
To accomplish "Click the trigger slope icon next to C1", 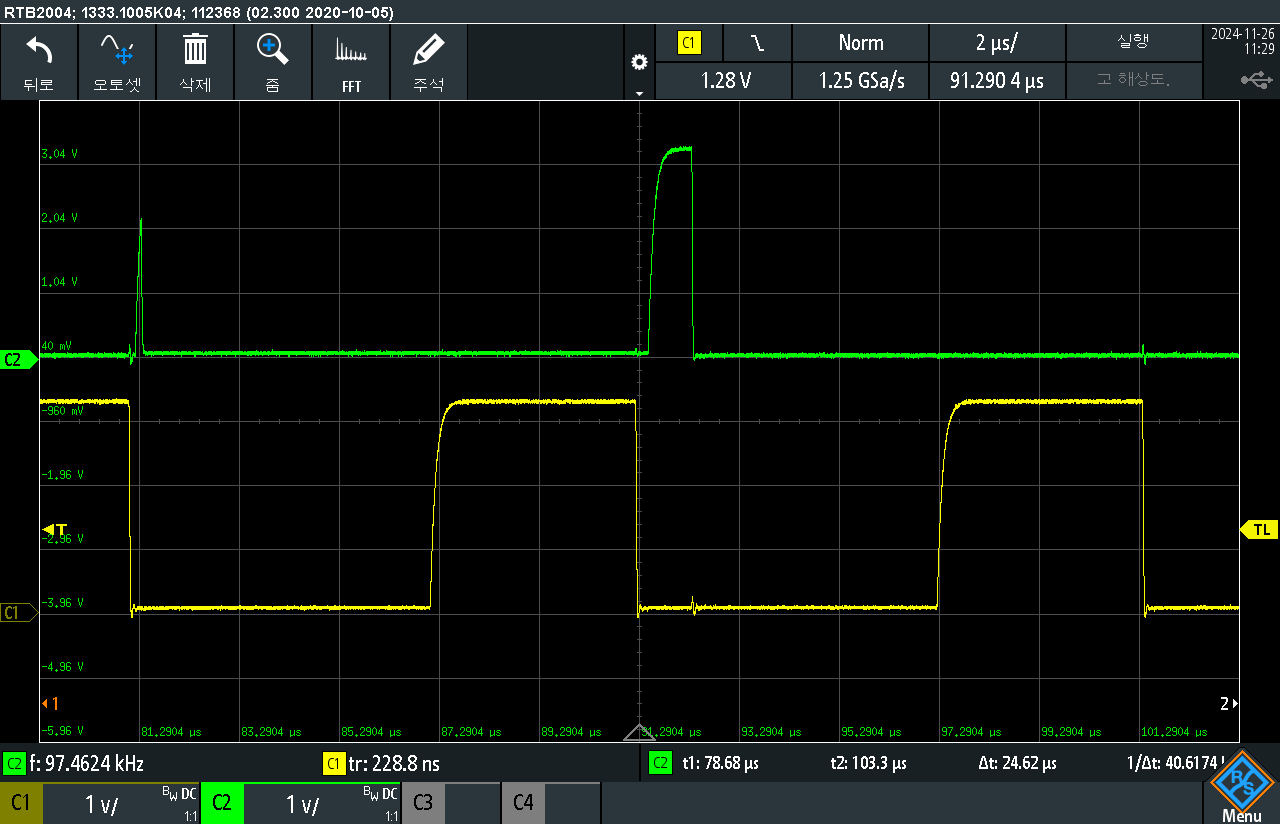I will (x=757, y=43).
